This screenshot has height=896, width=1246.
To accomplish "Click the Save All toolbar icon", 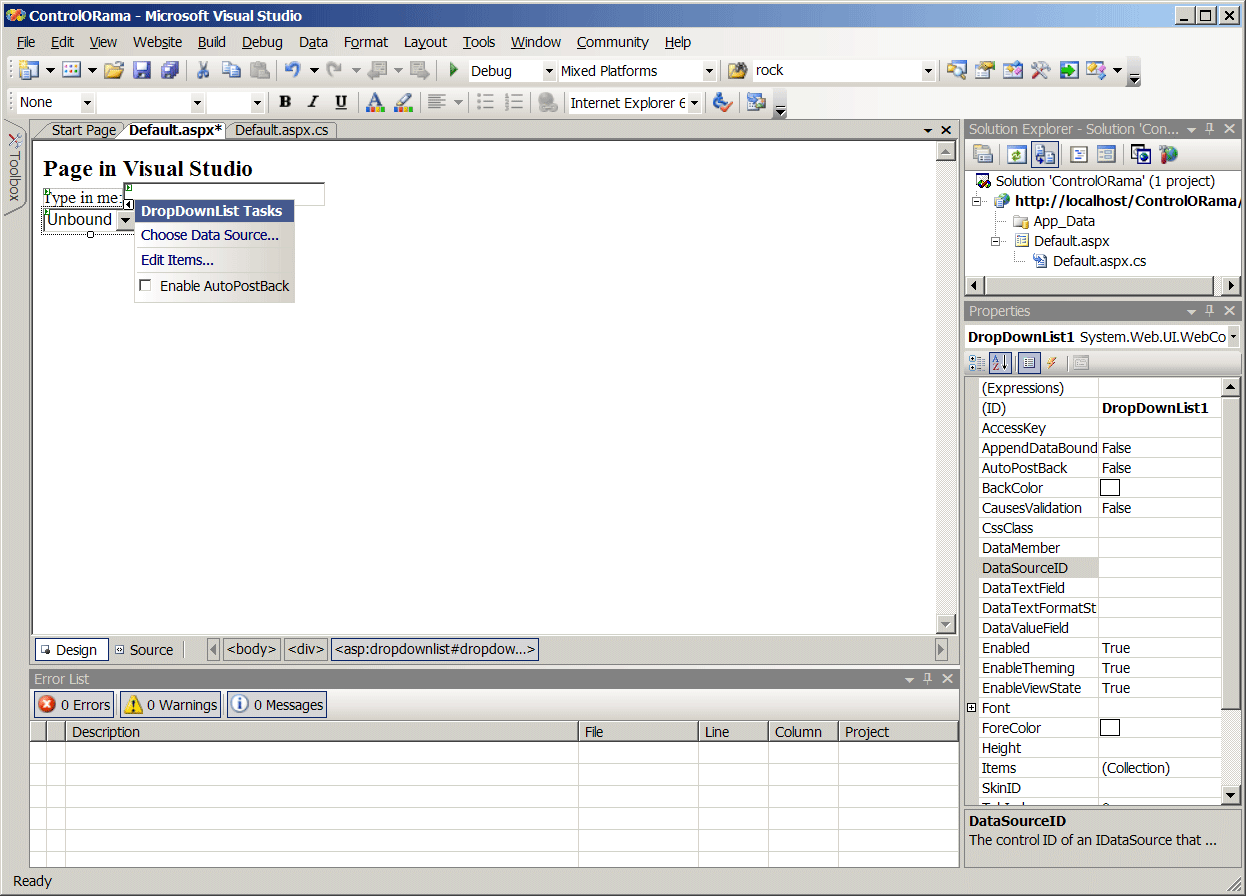I will point(169,70).
